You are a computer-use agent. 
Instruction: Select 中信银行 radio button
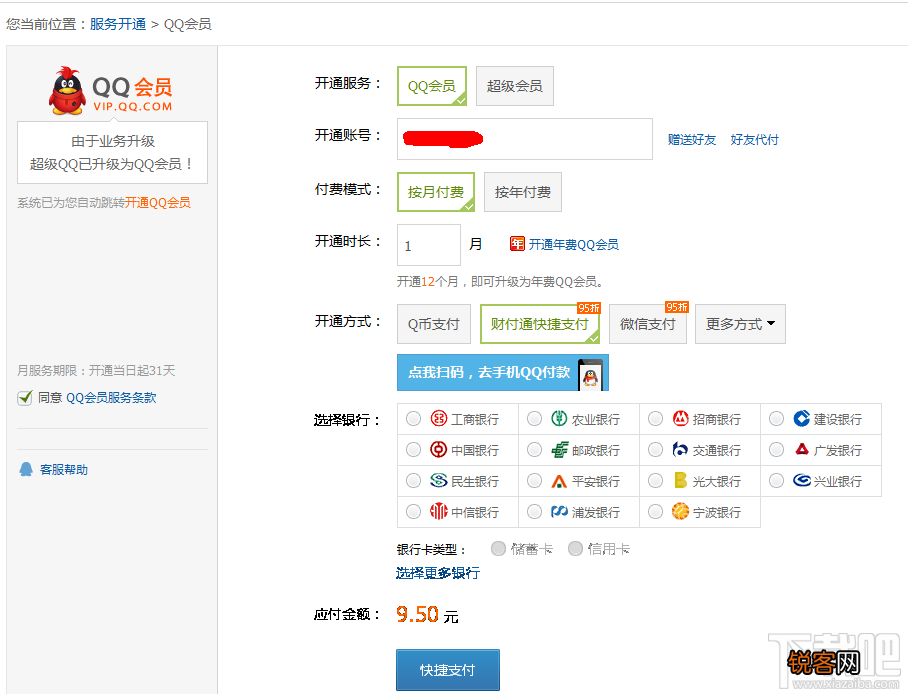tap(413, 512)
